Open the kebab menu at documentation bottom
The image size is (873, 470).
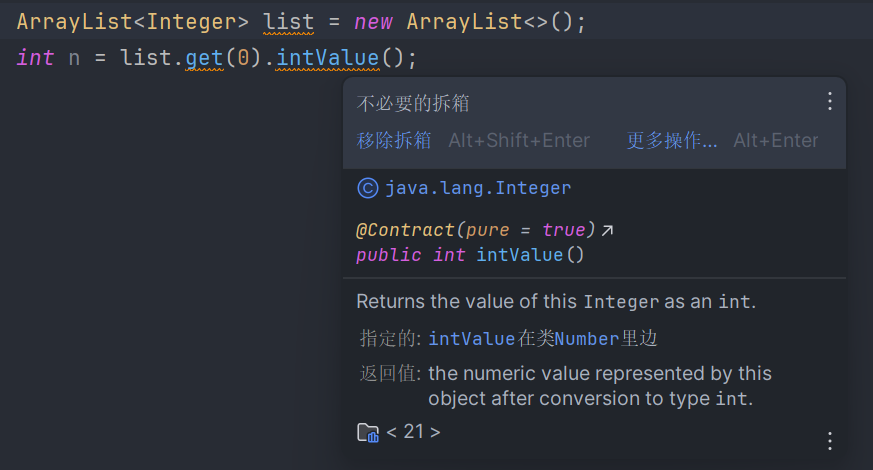click(x=829, y=441)
